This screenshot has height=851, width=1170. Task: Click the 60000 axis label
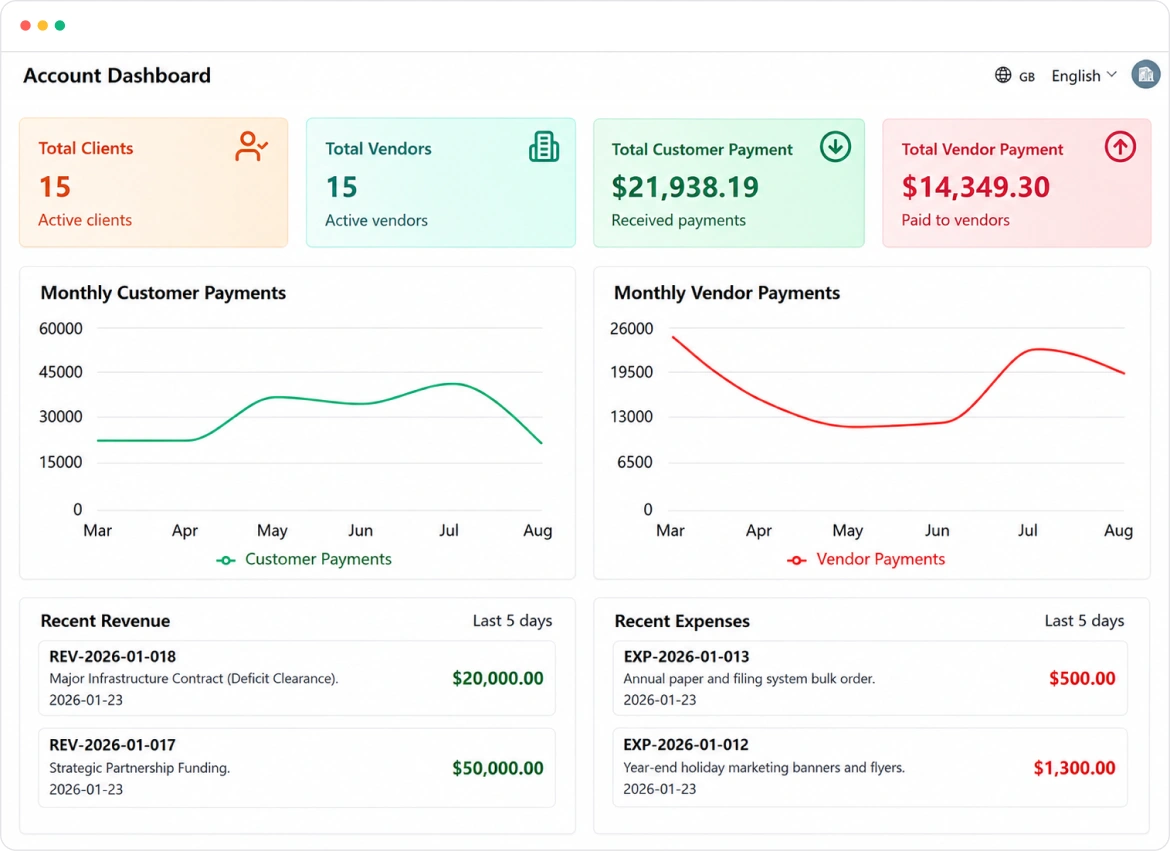(60, 328)
